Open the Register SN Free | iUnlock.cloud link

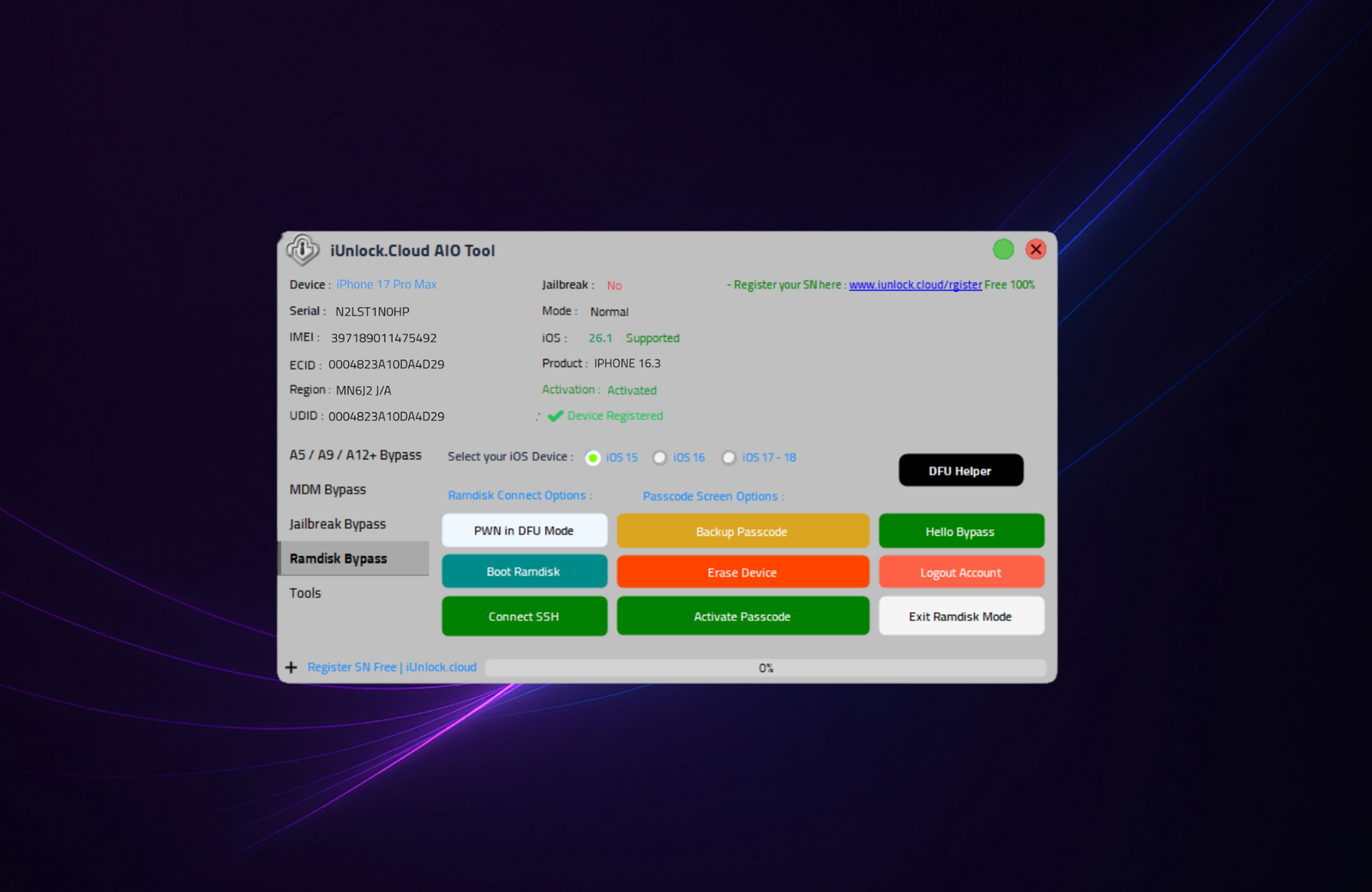pyautogui.click(x=392, y=667)
